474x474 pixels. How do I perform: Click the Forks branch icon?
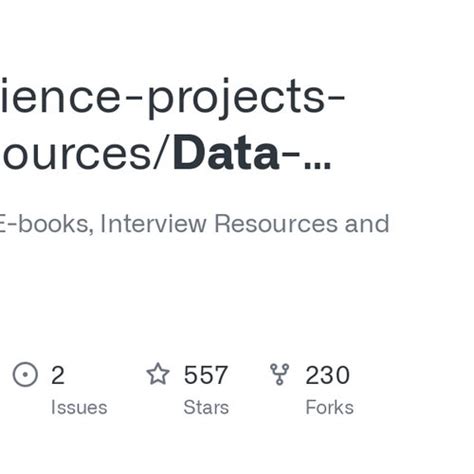(x=279, y=374)
